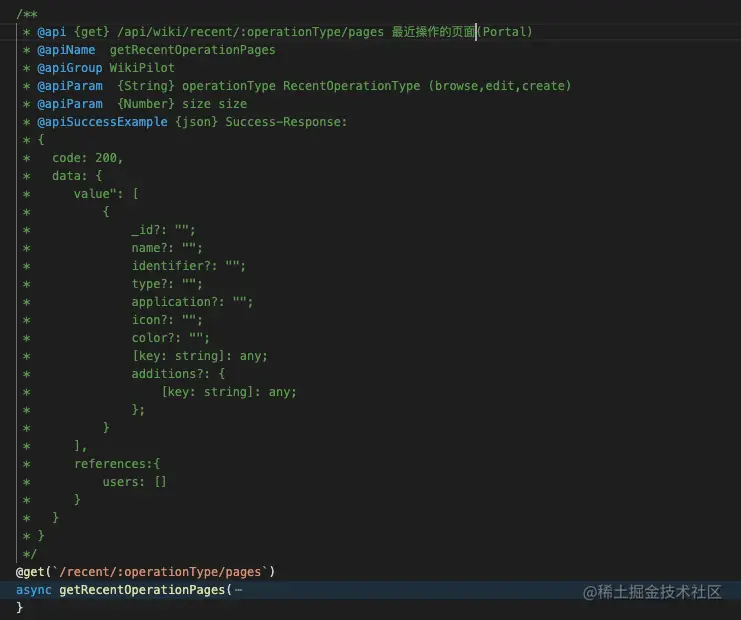The image size is (741, 620).
Task: Click the _id?: ""; line
Action: (163, 230)
